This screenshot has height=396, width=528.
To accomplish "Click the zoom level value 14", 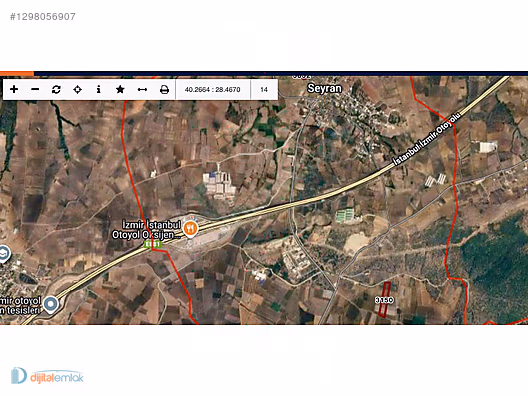I will coord(264,90).
